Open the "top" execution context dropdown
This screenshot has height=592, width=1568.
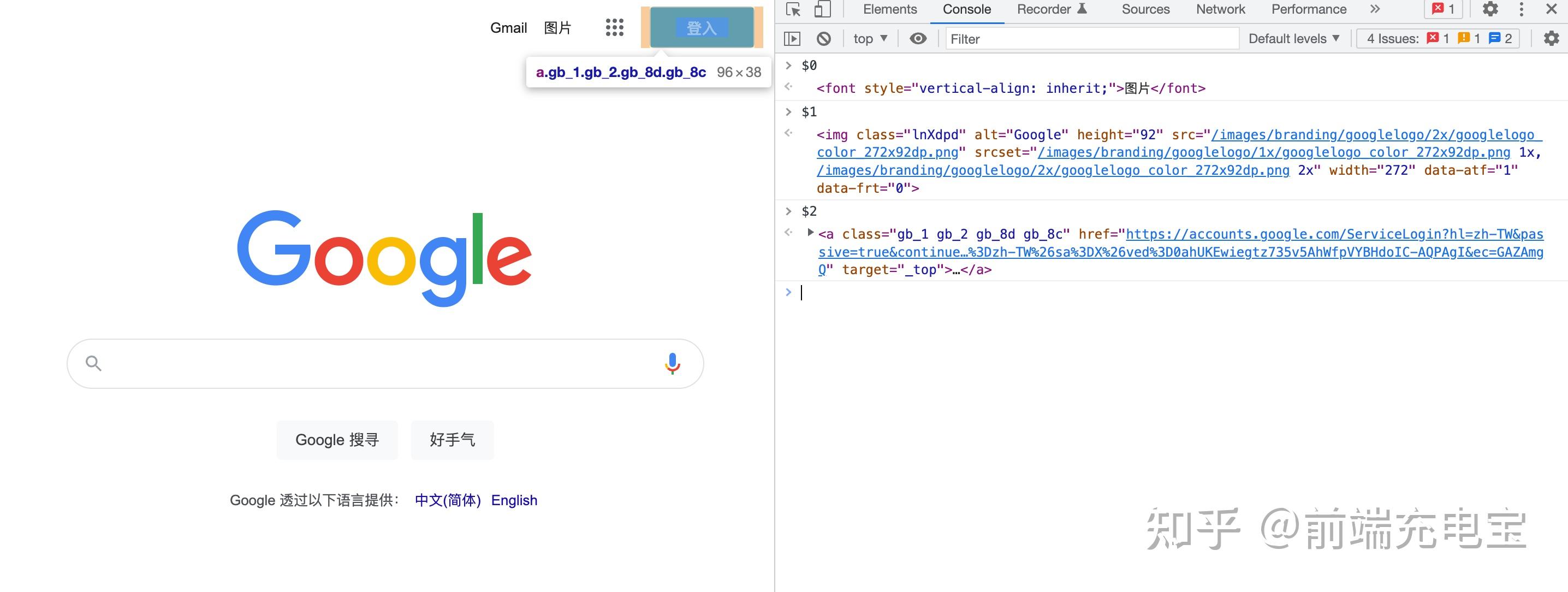click(x=869, y=38)
